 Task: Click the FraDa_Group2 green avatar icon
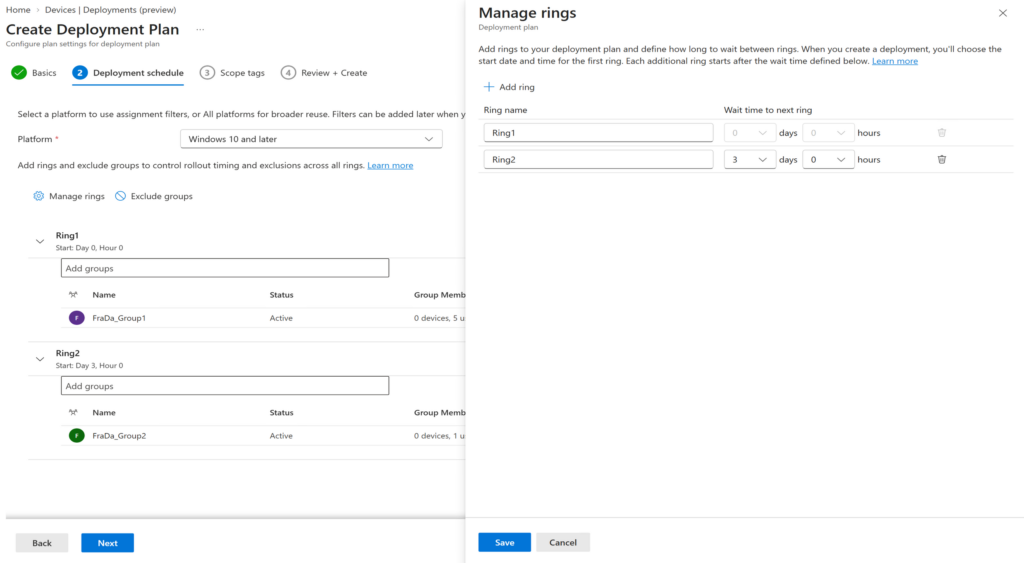(76, 436)
